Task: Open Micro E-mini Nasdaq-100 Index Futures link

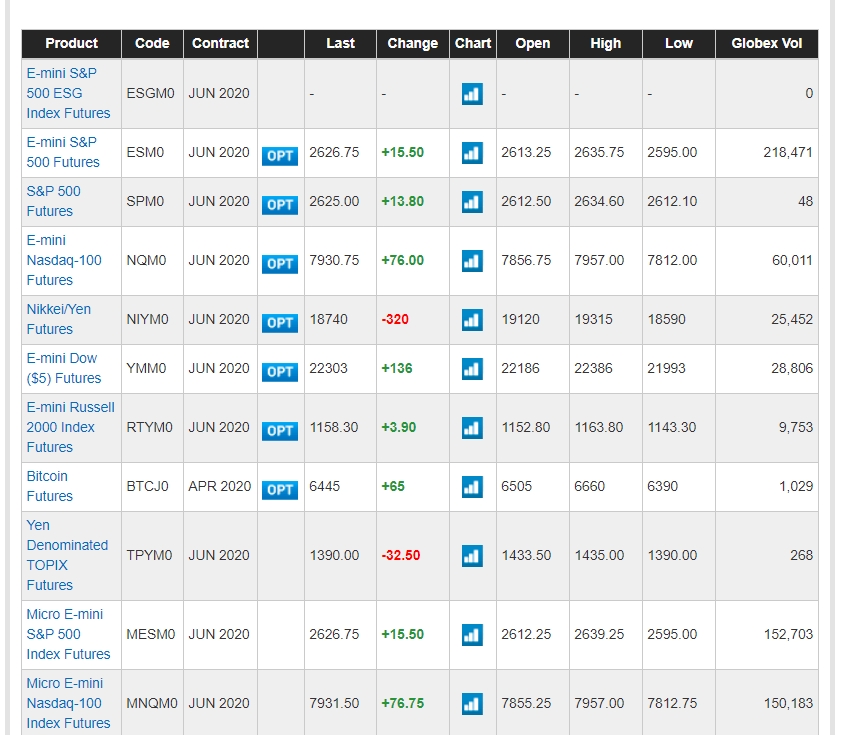Action: pos(69,703)
